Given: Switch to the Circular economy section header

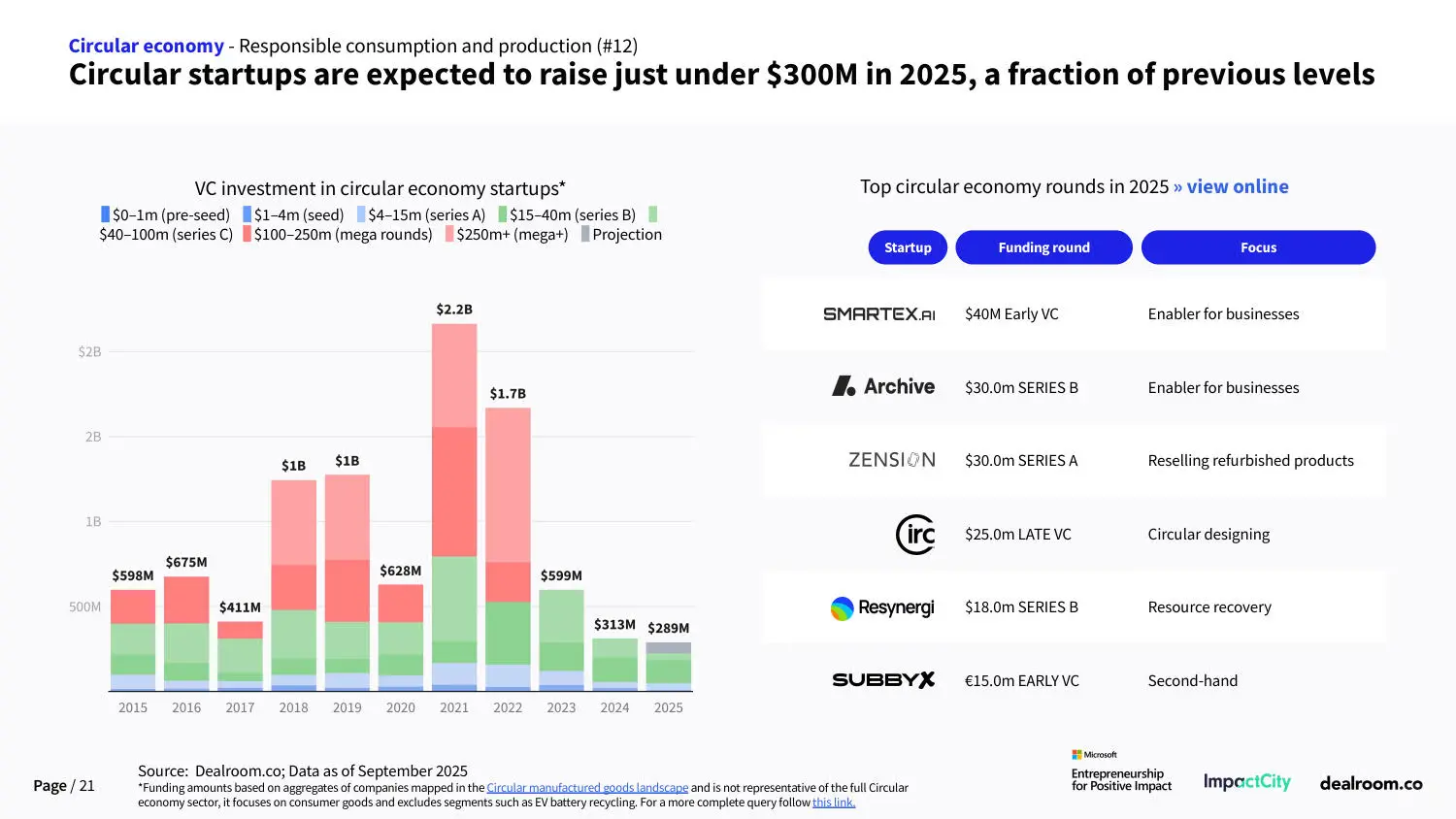Looking at the screenshot, I should tap(146, 45).
